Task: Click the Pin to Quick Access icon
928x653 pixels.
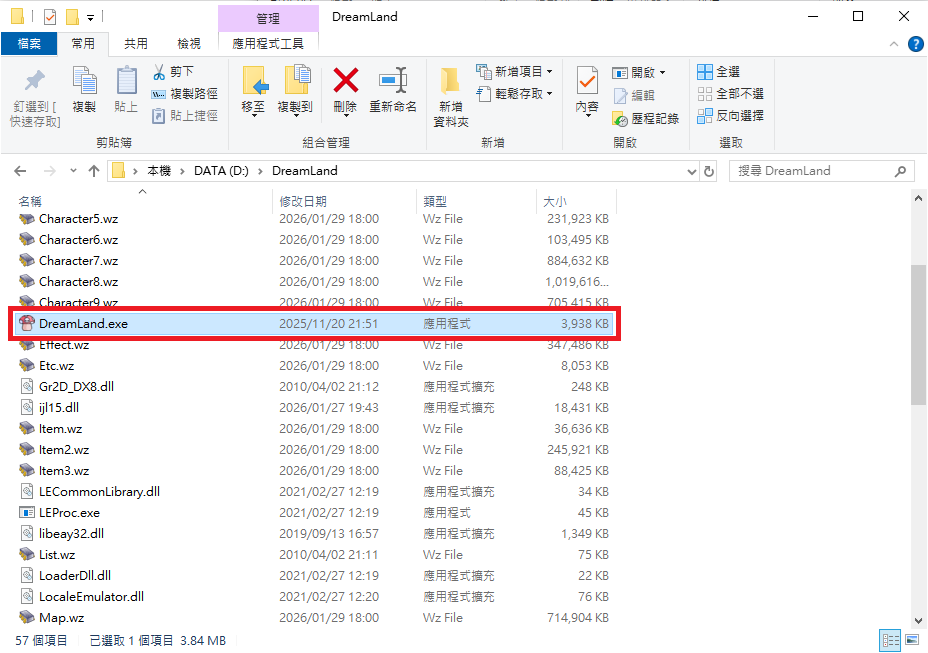Action: (35, 82)
